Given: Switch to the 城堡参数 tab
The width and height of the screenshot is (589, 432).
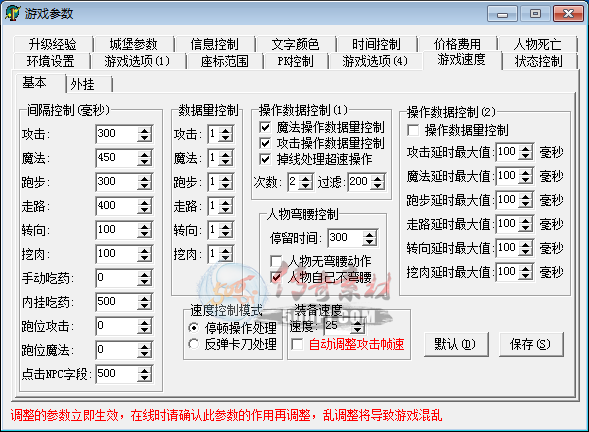Looking at the screenshot, I should point(134,44).
